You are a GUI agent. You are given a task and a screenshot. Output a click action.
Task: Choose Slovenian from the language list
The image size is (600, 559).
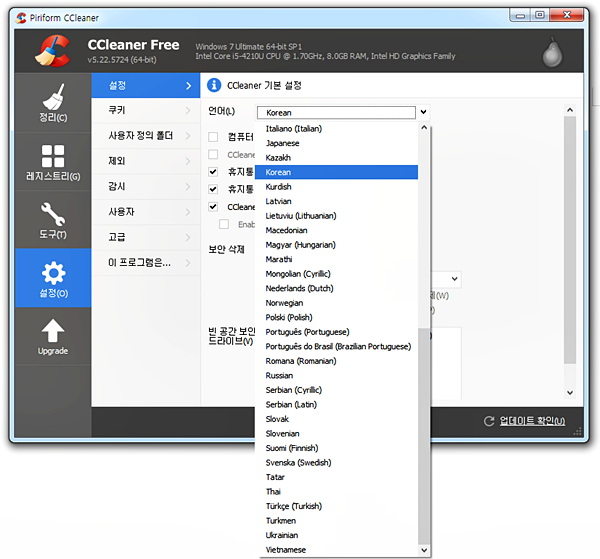tap(336, 434)
